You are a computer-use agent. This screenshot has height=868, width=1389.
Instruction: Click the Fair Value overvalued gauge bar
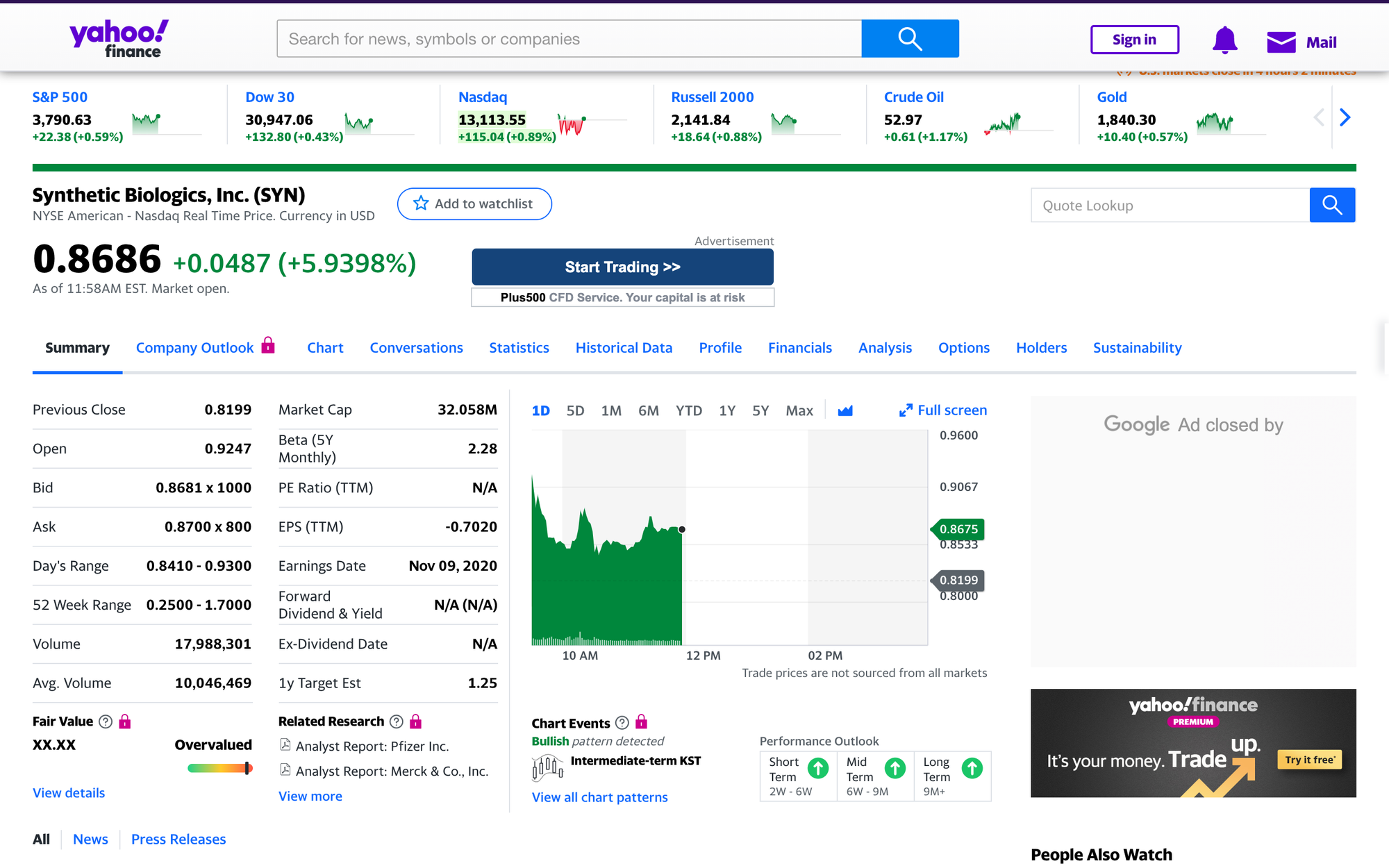pyautogui.click(x=219, y=768)
